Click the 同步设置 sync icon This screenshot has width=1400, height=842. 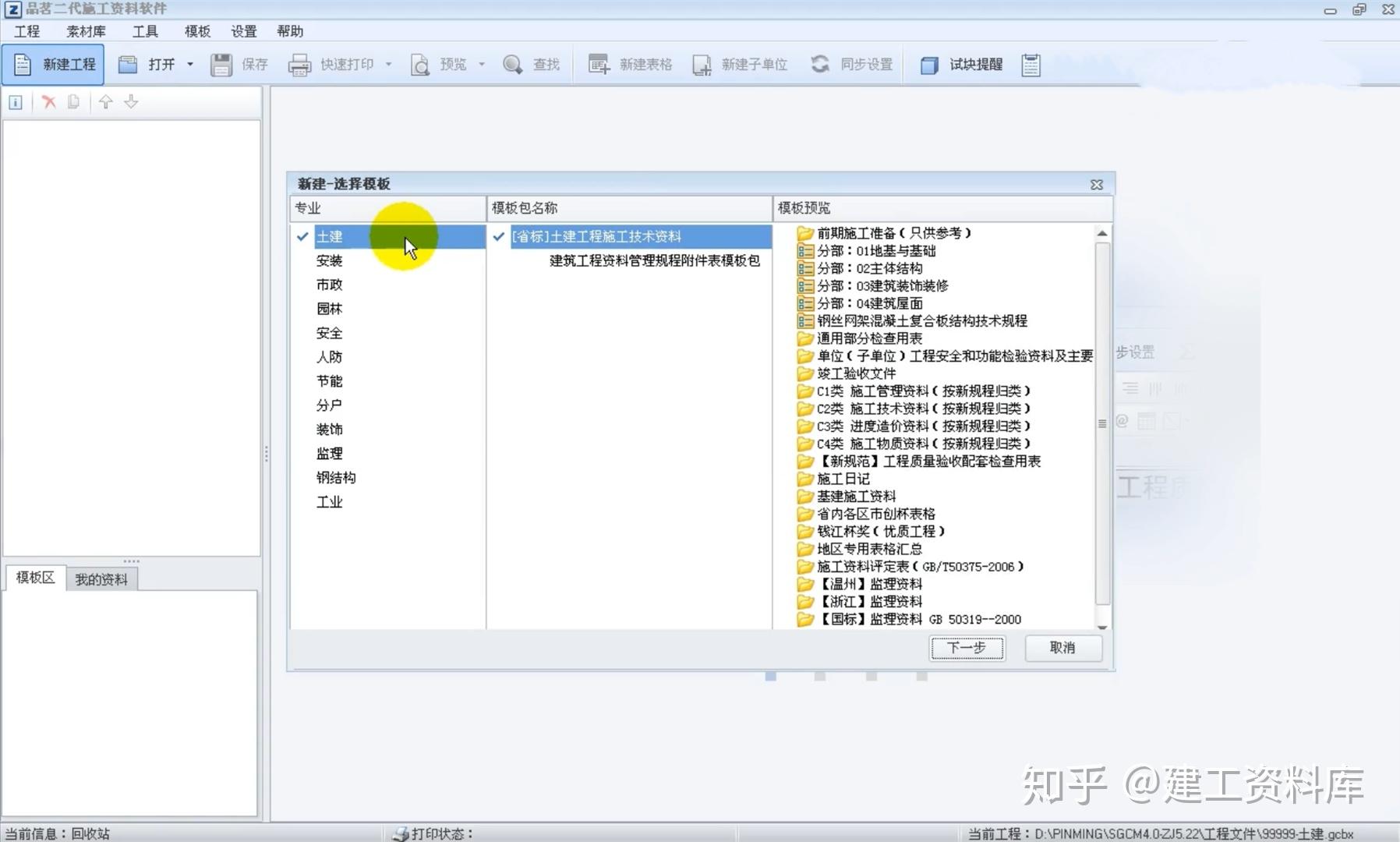tap(820, 65)
